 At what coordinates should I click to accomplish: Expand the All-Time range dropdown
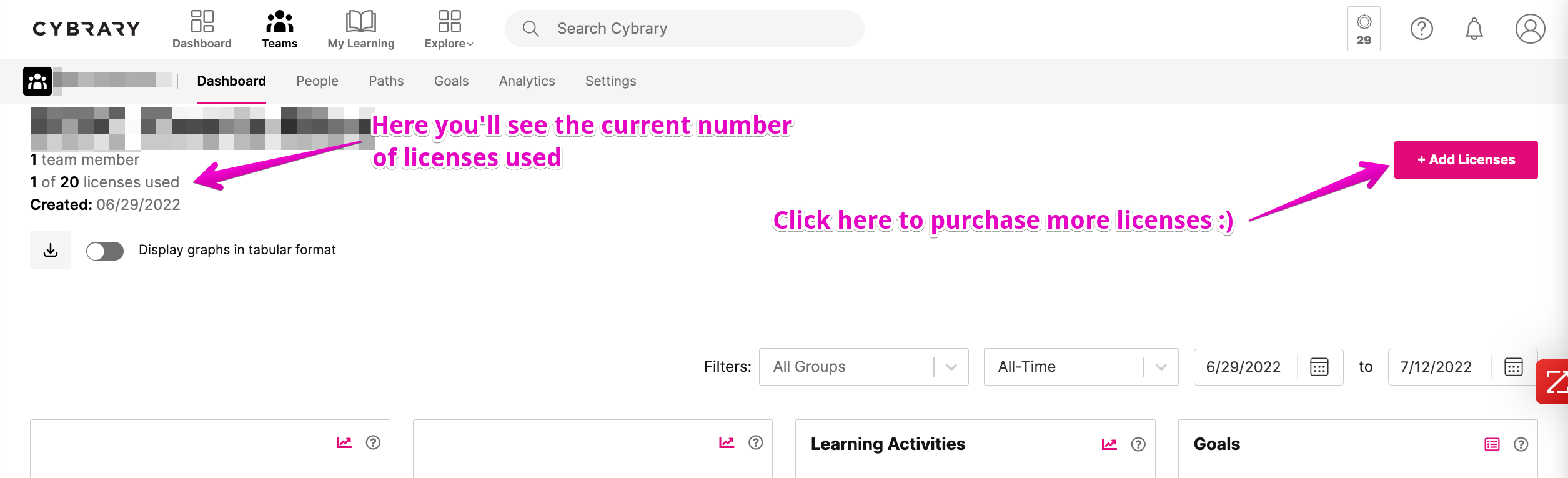click(1081, 367)
